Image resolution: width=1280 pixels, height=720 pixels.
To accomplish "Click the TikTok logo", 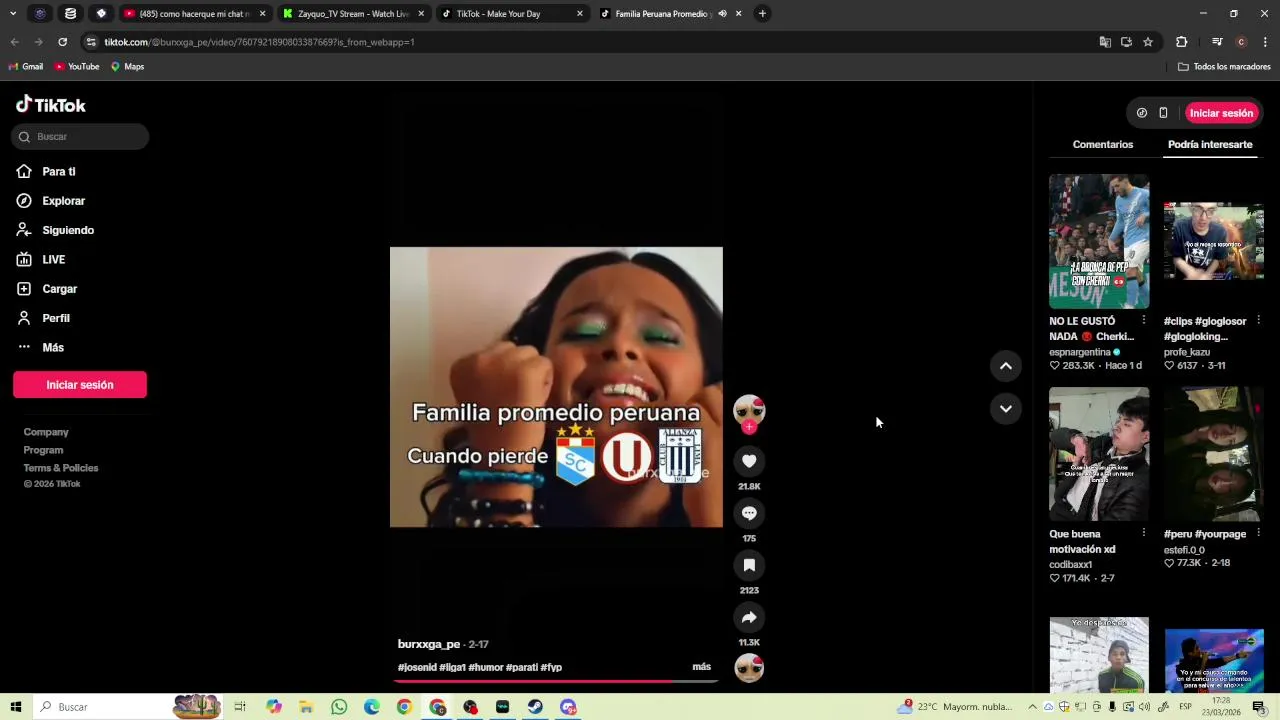I will click(51, 105).
